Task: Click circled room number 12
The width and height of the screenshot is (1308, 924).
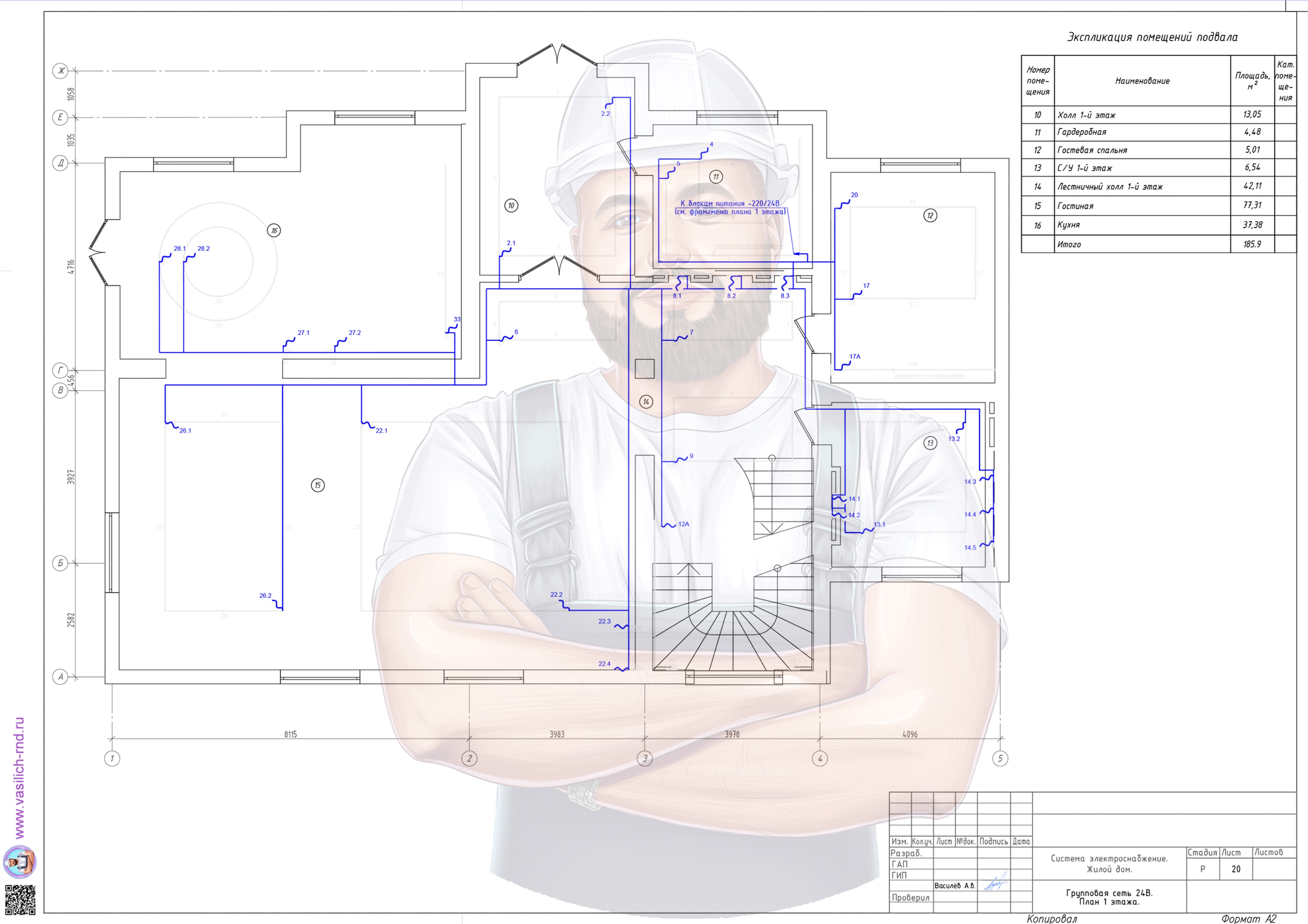Action: 930,215
